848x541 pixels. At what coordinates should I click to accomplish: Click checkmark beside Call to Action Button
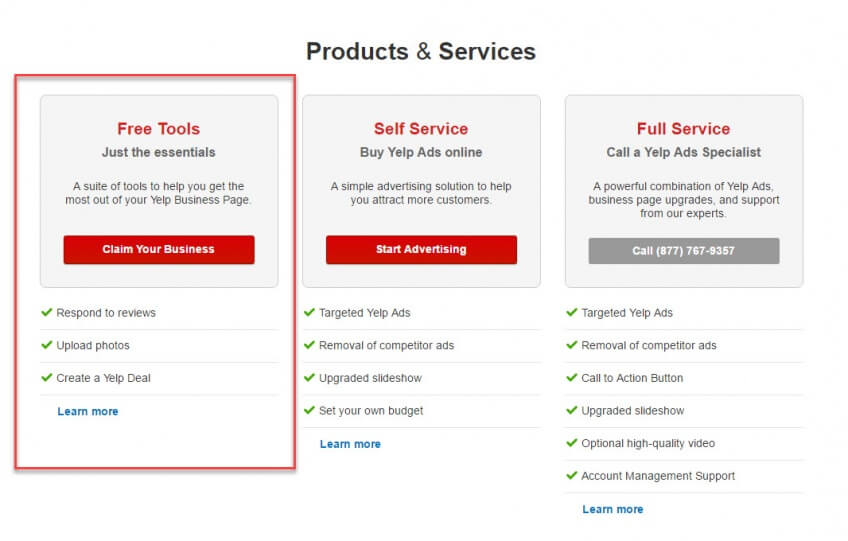572,378
